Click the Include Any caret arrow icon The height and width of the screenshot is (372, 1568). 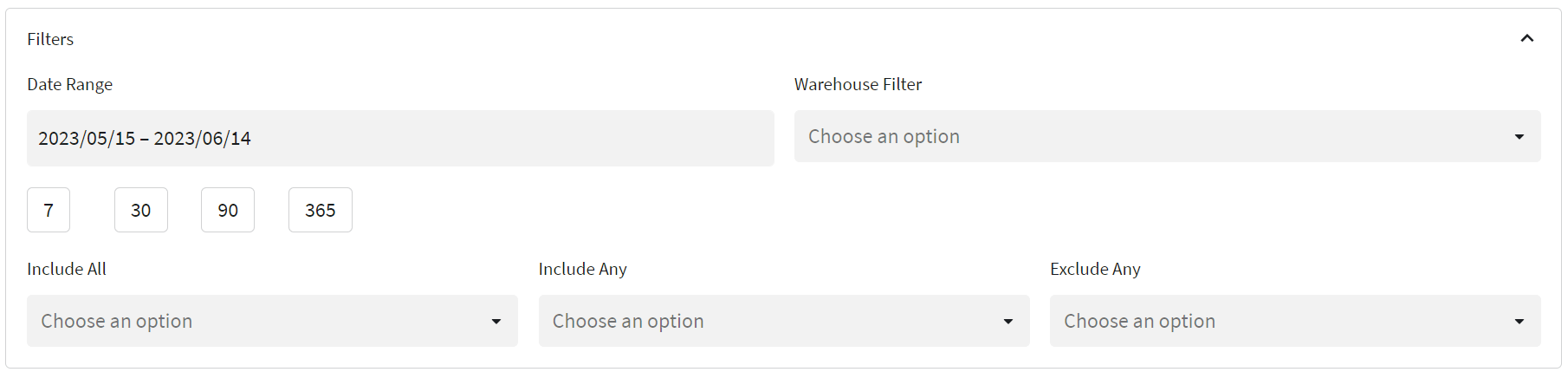pyautogui.click(x=1008, y=322)
